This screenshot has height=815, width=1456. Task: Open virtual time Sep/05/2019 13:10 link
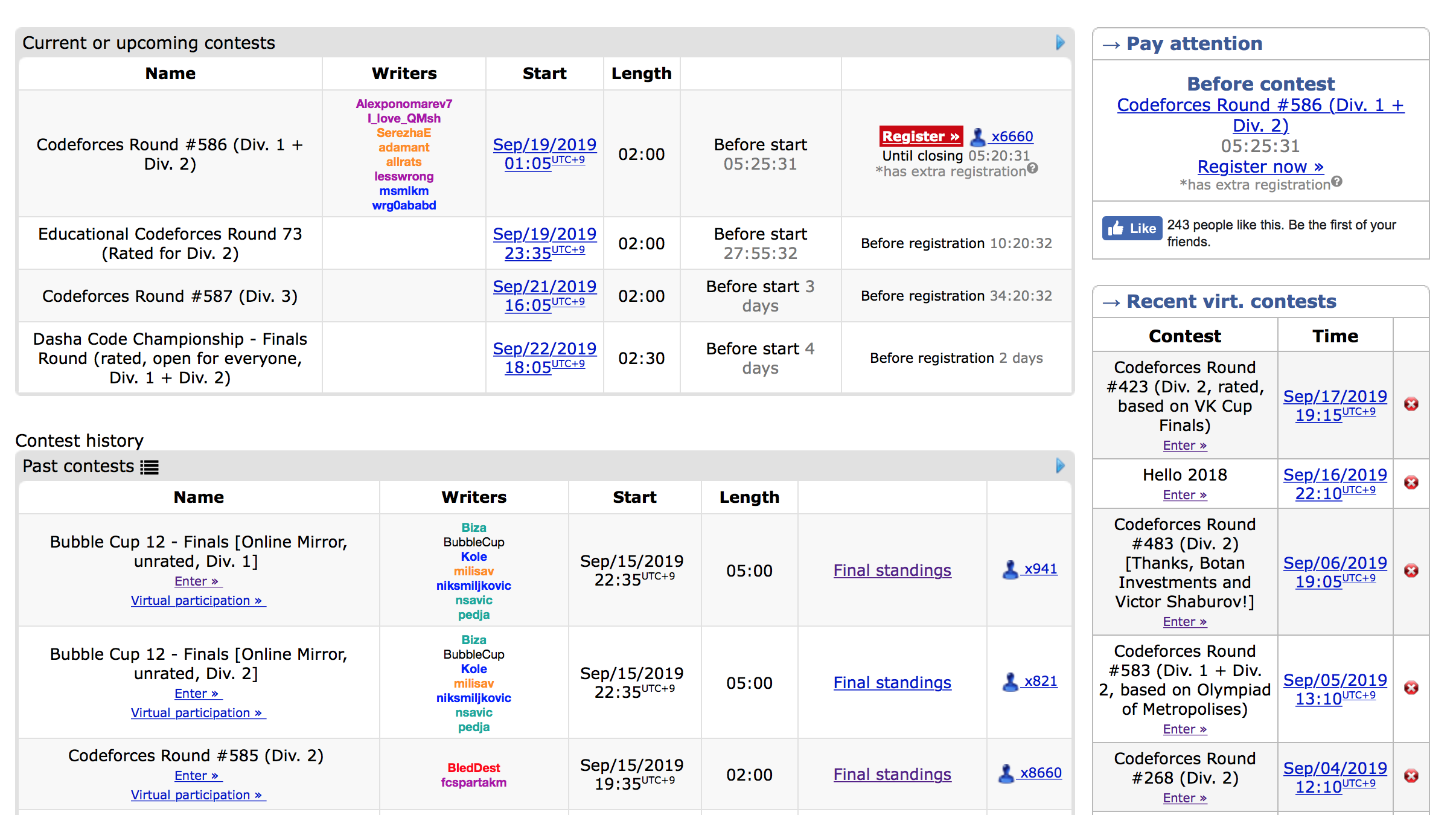[1335, 689]
